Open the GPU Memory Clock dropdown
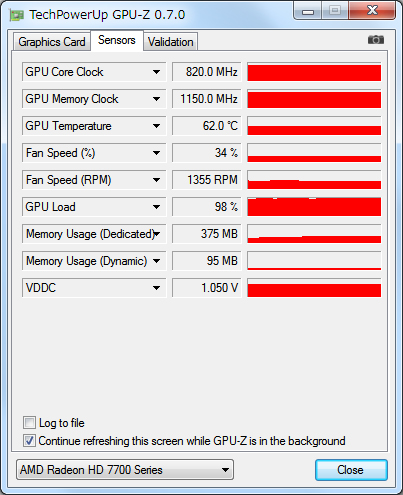403x495 pixels. tap(156, 99)
